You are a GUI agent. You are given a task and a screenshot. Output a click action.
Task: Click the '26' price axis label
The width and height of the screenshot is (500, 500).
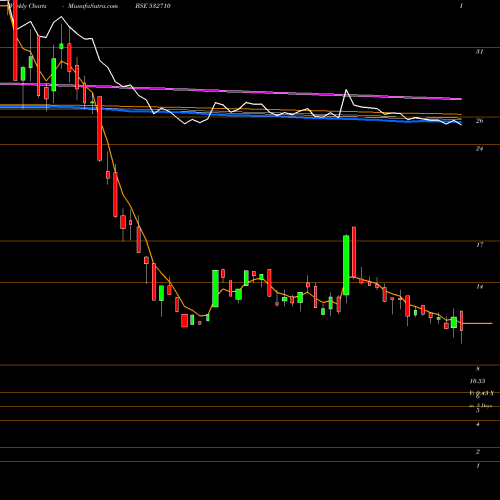(479, 121)
